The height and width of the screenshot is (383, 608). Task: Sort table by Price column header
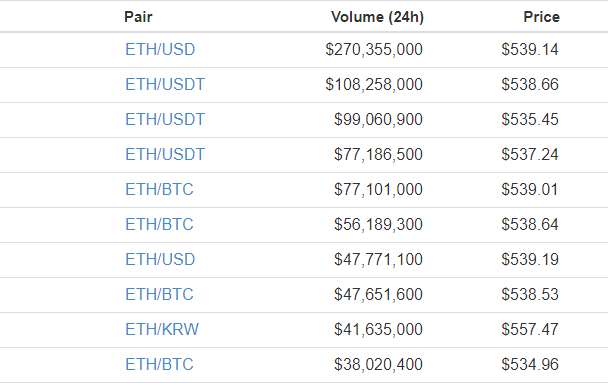click(x=541, y=17)
